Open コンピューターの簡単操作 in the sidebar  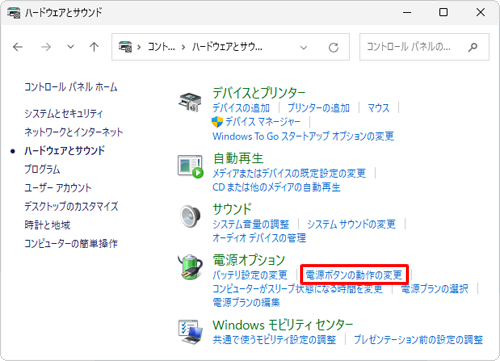(x=71, y=243)
